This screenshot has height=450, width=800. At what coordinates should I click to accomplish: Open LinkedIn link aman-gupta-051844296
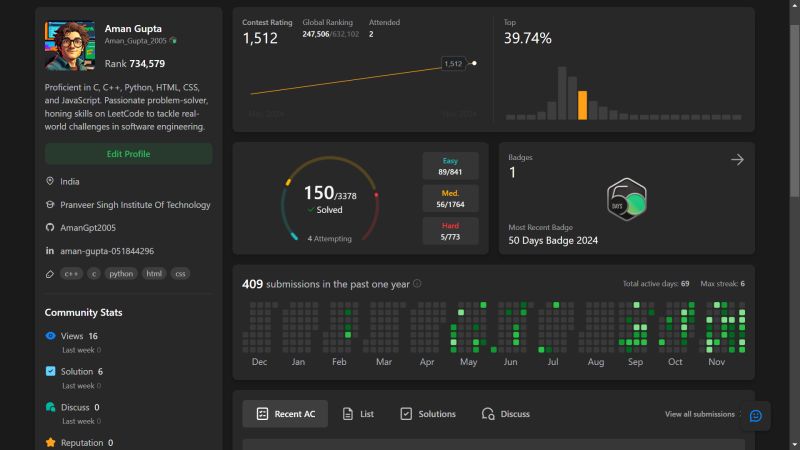click(107, 251)
